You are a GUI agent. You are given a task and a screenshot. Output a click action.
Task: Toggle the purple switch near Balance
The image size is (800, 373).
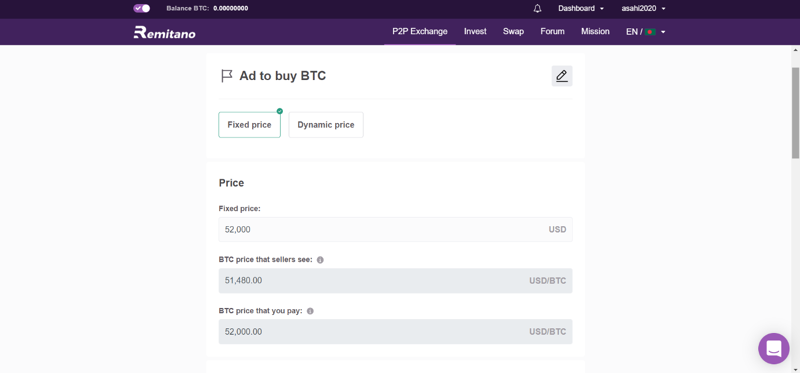click(141, 8)
